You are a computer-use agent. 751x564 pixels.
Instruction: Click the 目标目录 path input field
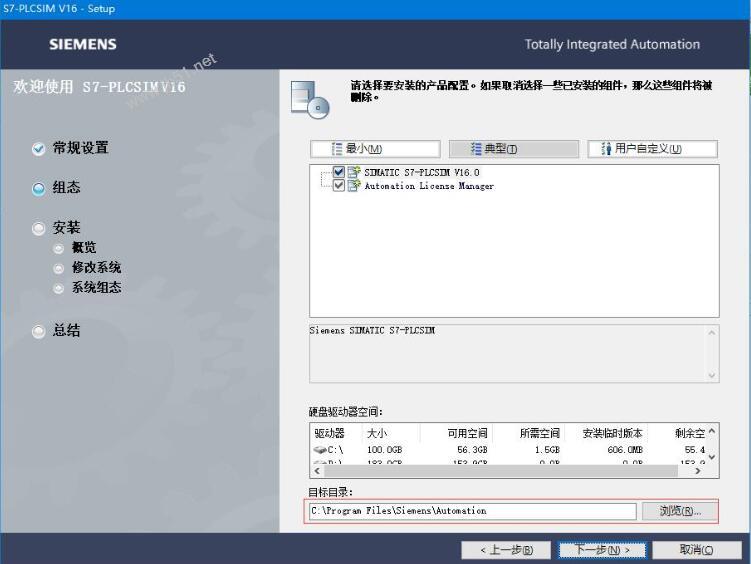click(x=473, y=511)
